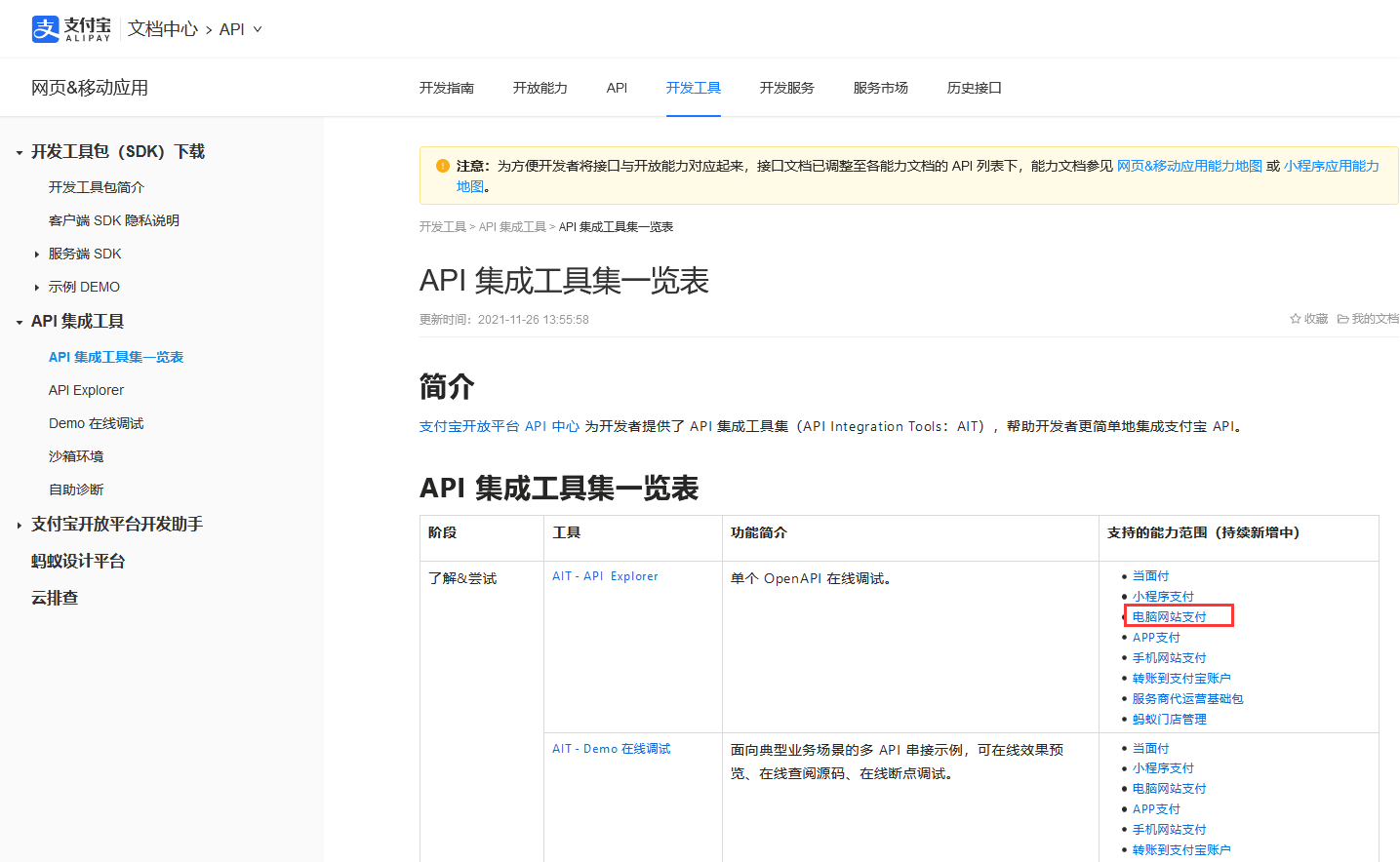
Task: Open API Explorer in sidebar
Action: point(87,390)
